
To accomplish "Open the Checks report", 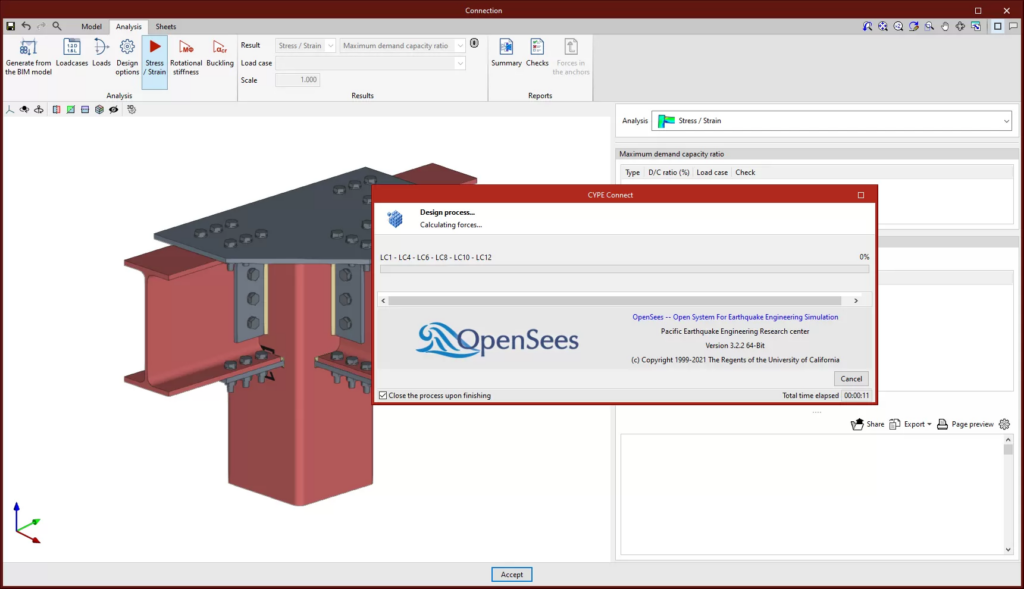I will tap(537, 53).
